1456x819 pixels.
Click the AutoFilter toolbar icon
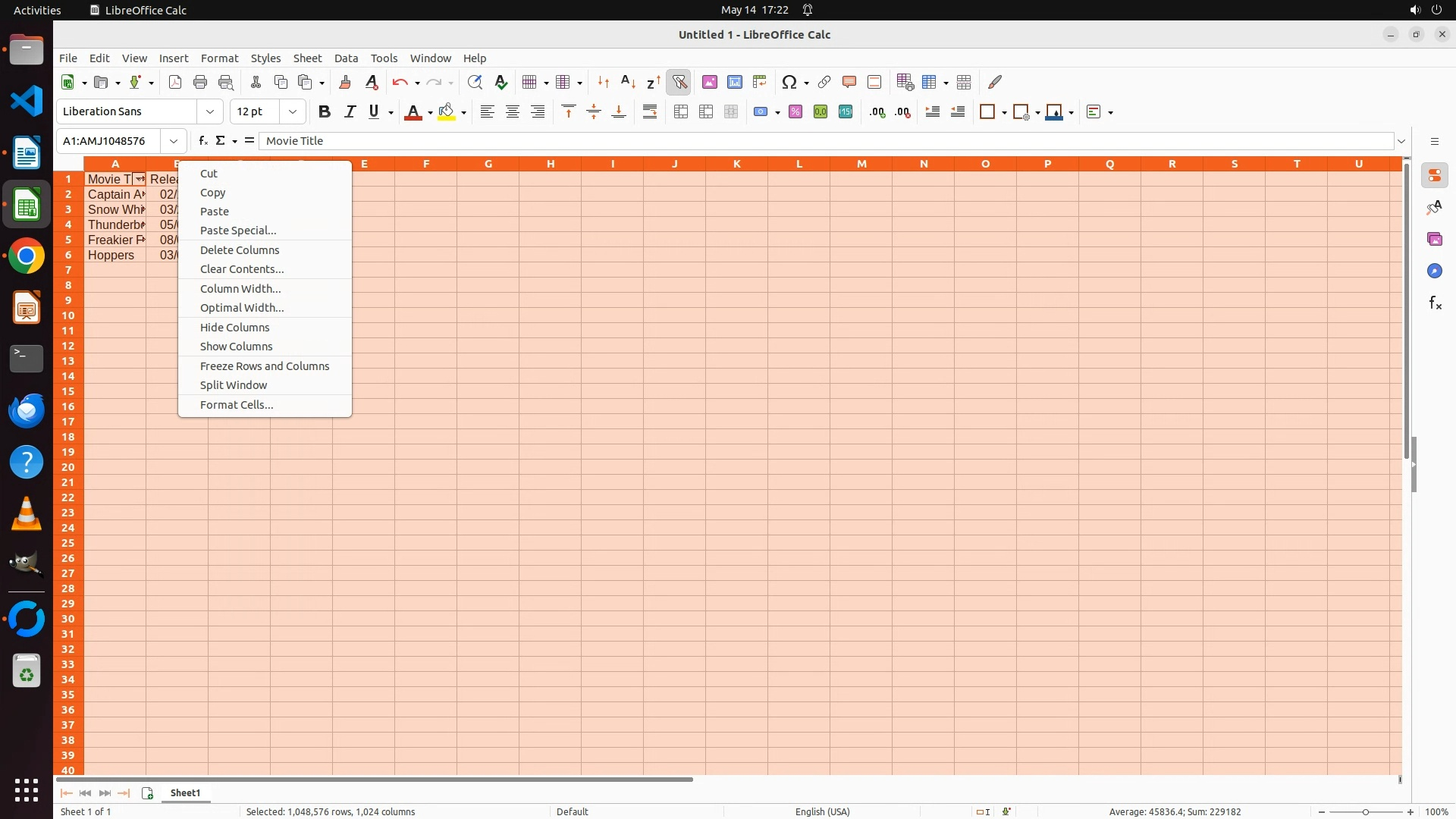point(679,82)
